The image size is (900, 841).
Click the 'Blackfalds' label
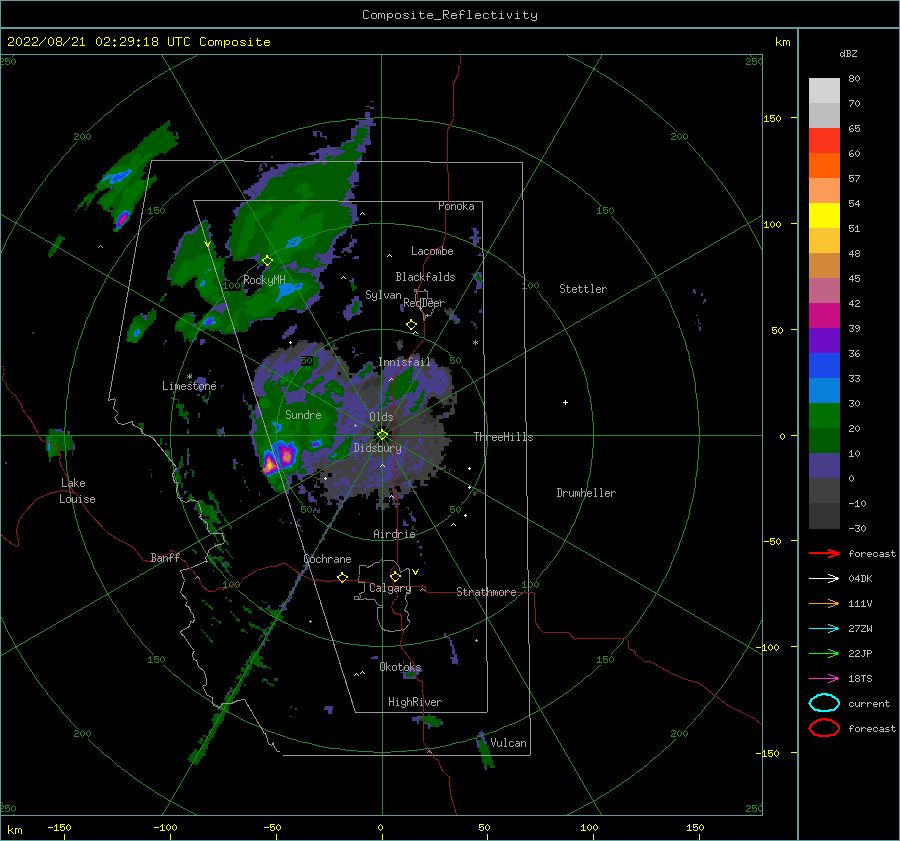[425, 277]
